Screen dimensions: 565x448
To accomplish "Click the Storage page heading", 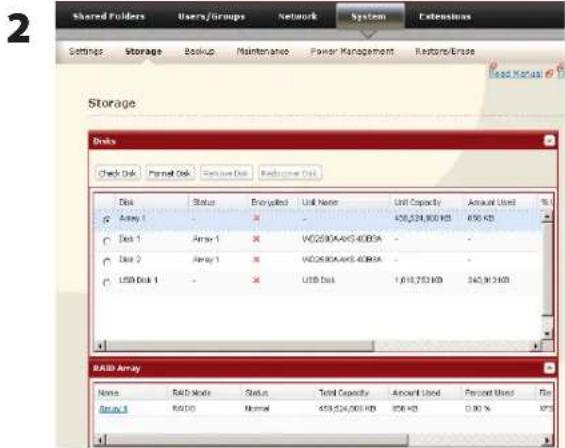I will (112, 103).
